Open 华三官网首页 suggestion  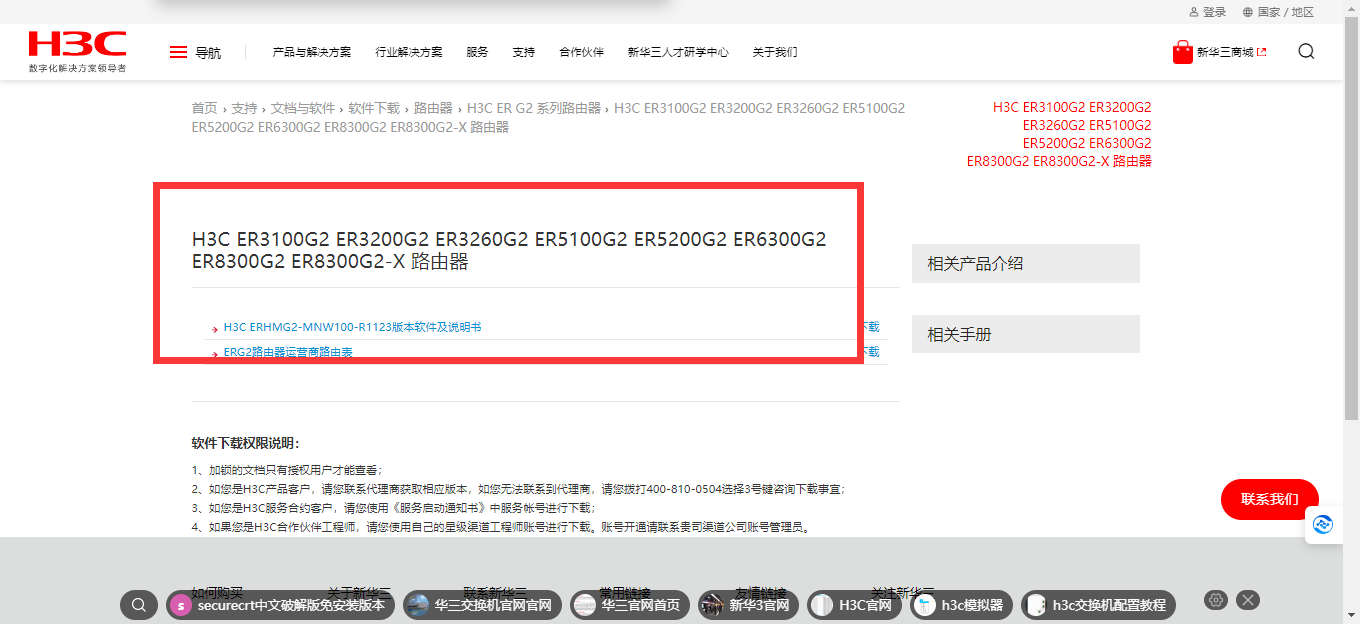tap(630, 604)
